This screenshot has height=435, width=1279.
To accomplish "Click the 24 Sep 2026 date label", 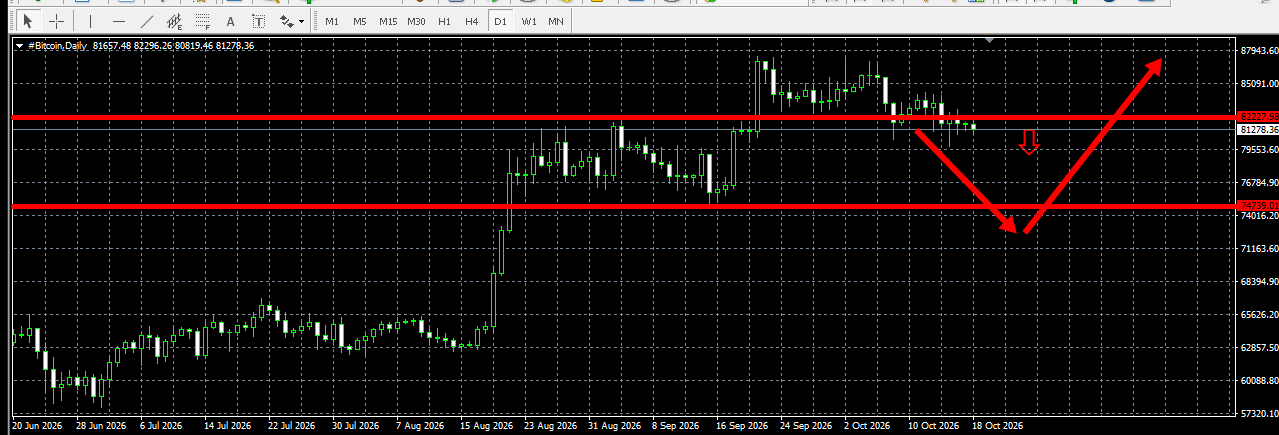I will click(807, 425).
